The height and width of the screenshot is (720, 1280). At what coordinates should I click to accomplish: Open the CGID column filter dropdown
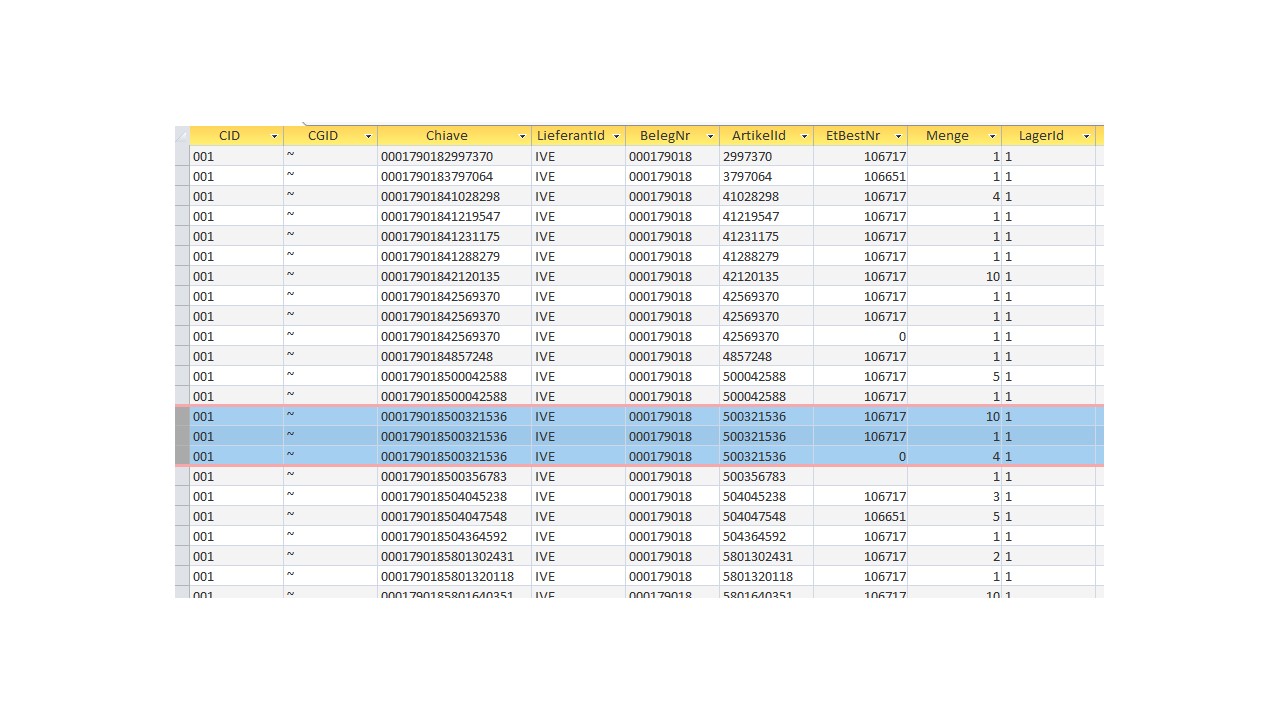click(x=368, y=136)
